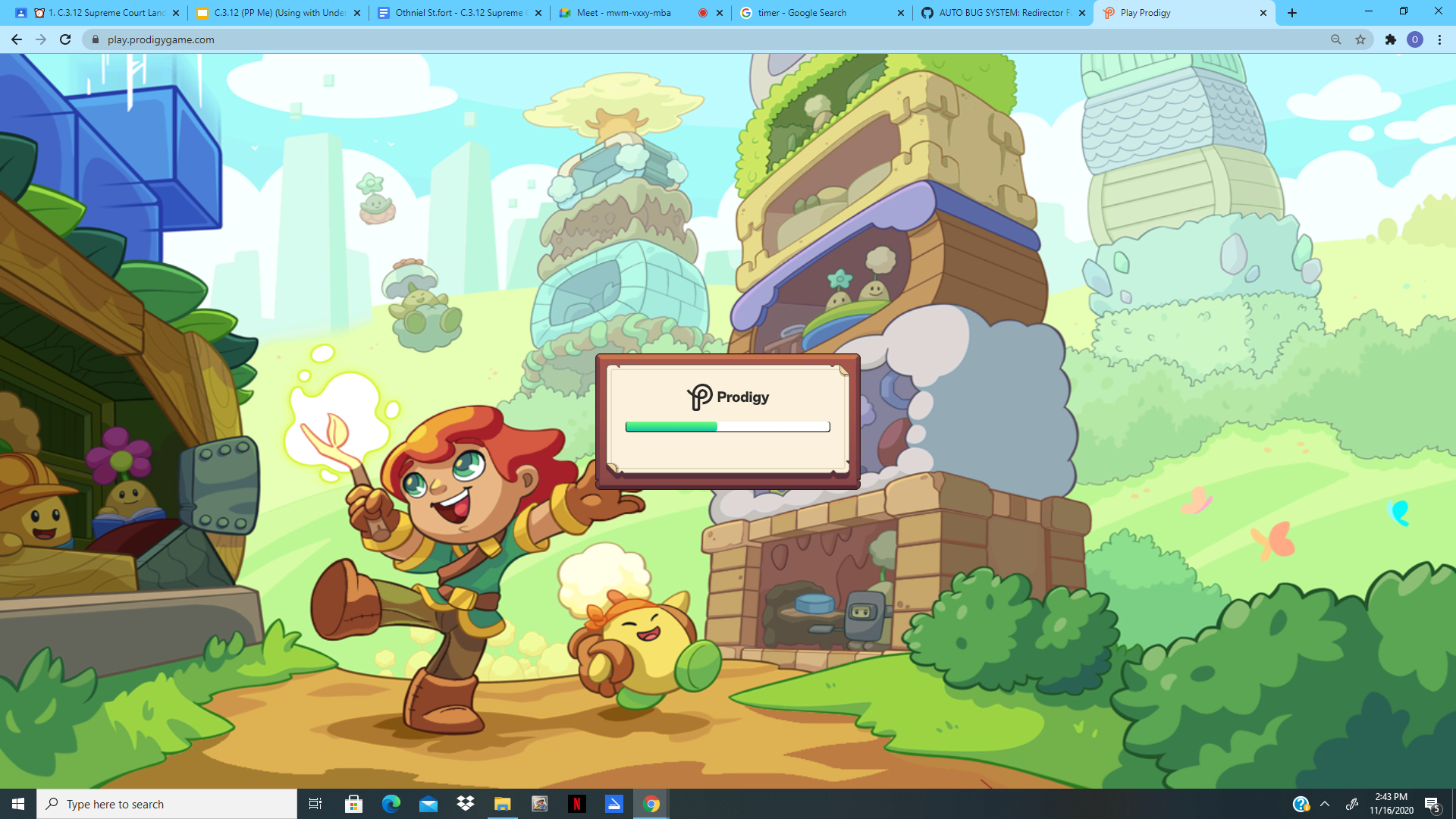Click the zoom magnifier icon in address bar
The height and width of the screenshot is (819, 1456).
(x=1335, y=39)
